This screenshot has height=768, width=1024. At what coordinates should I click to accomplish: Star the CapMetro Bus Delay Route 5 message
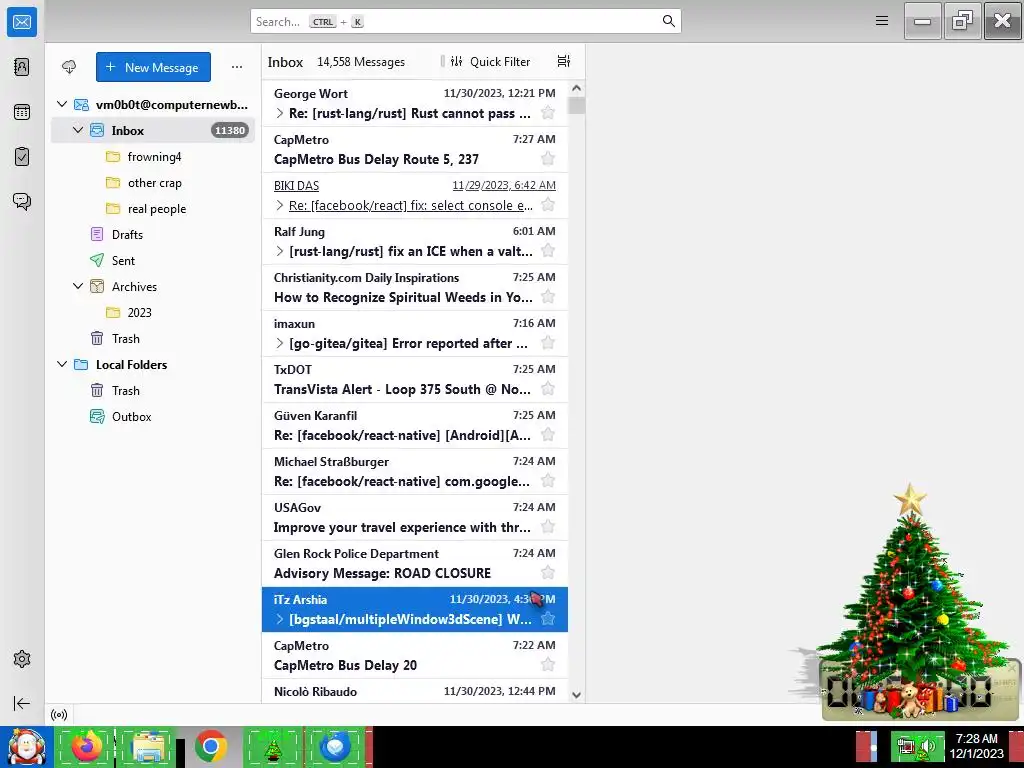[x=548, y=159]
